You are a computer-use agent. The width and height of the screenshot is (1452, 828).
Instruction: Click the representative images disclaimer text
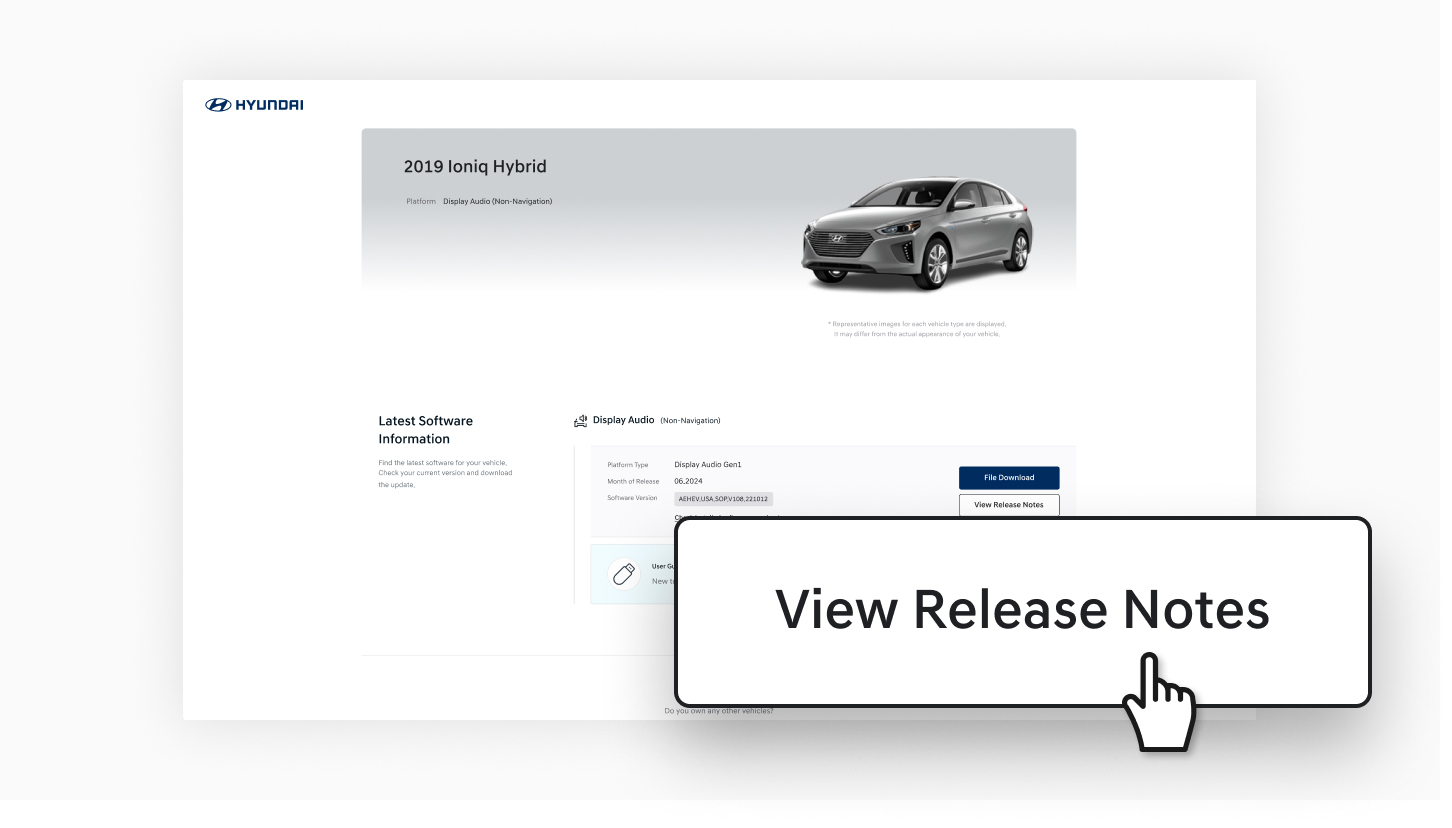[917, 329]
